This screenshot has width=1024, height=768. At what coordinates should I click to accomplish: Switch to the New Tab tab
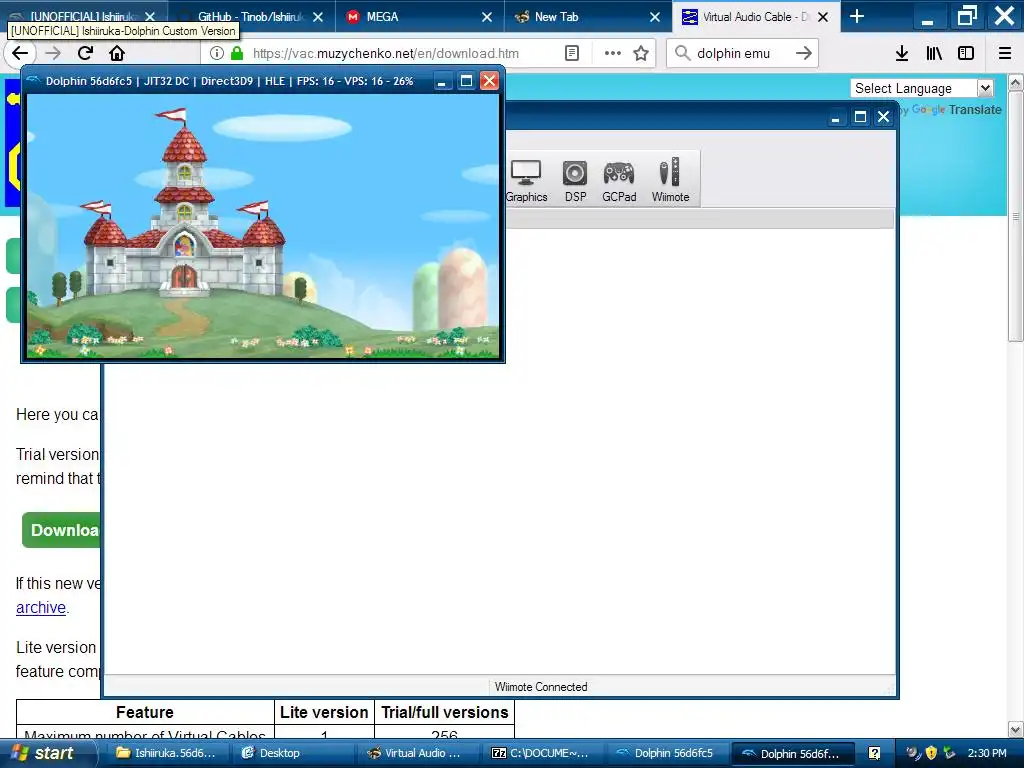click(588, 17)
